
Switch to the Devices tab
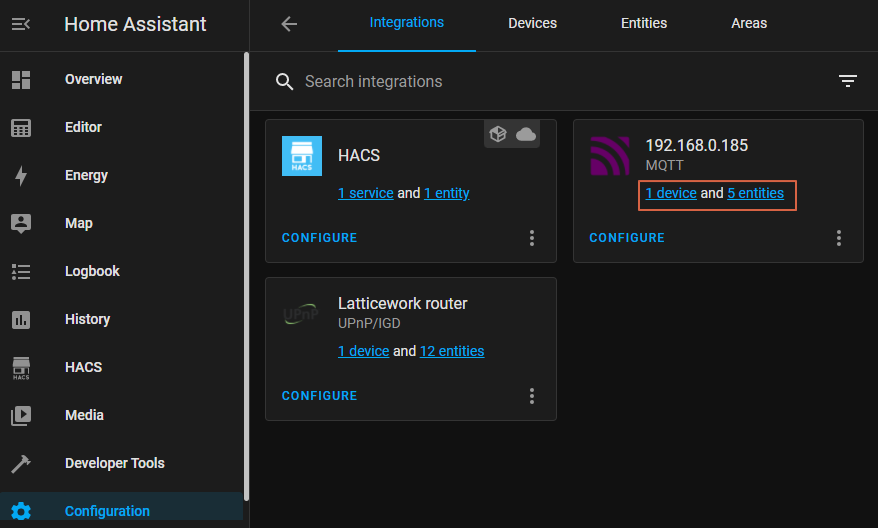click(533, 23)
